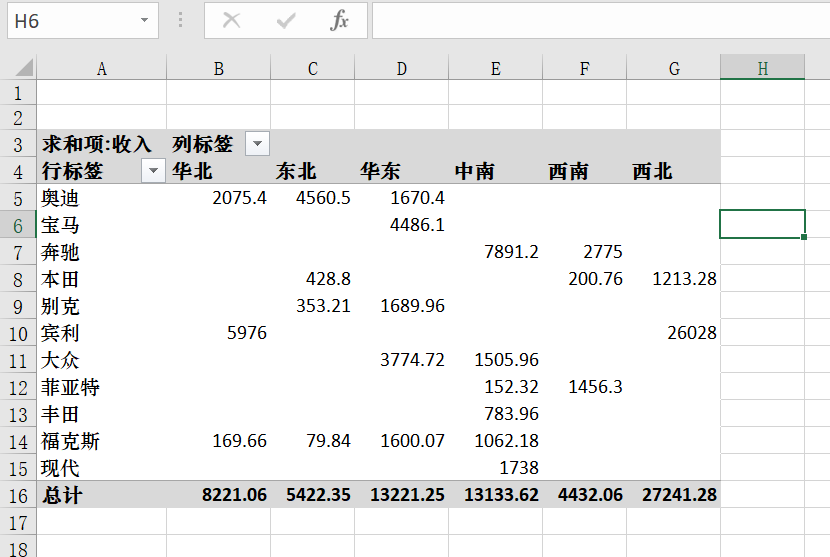Click the 华北 column label
This screenshot has height=557, width=830.
[192, 171]
